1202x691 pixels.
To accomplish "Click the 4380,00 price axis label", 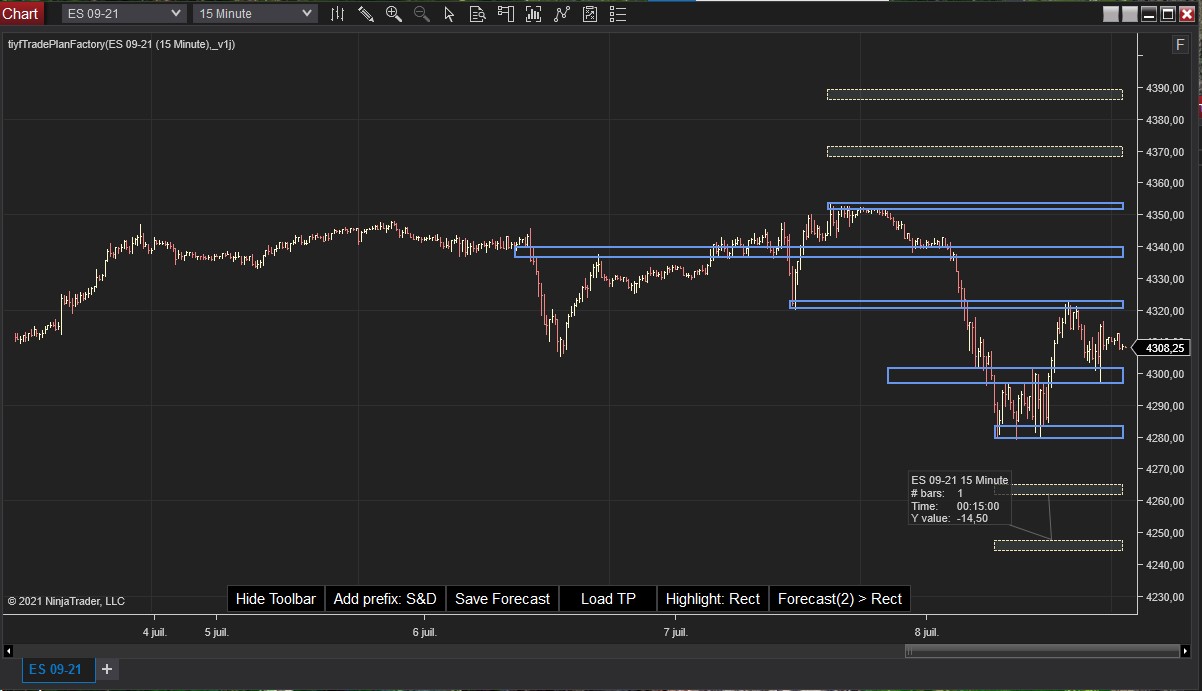I will 1165,120.
